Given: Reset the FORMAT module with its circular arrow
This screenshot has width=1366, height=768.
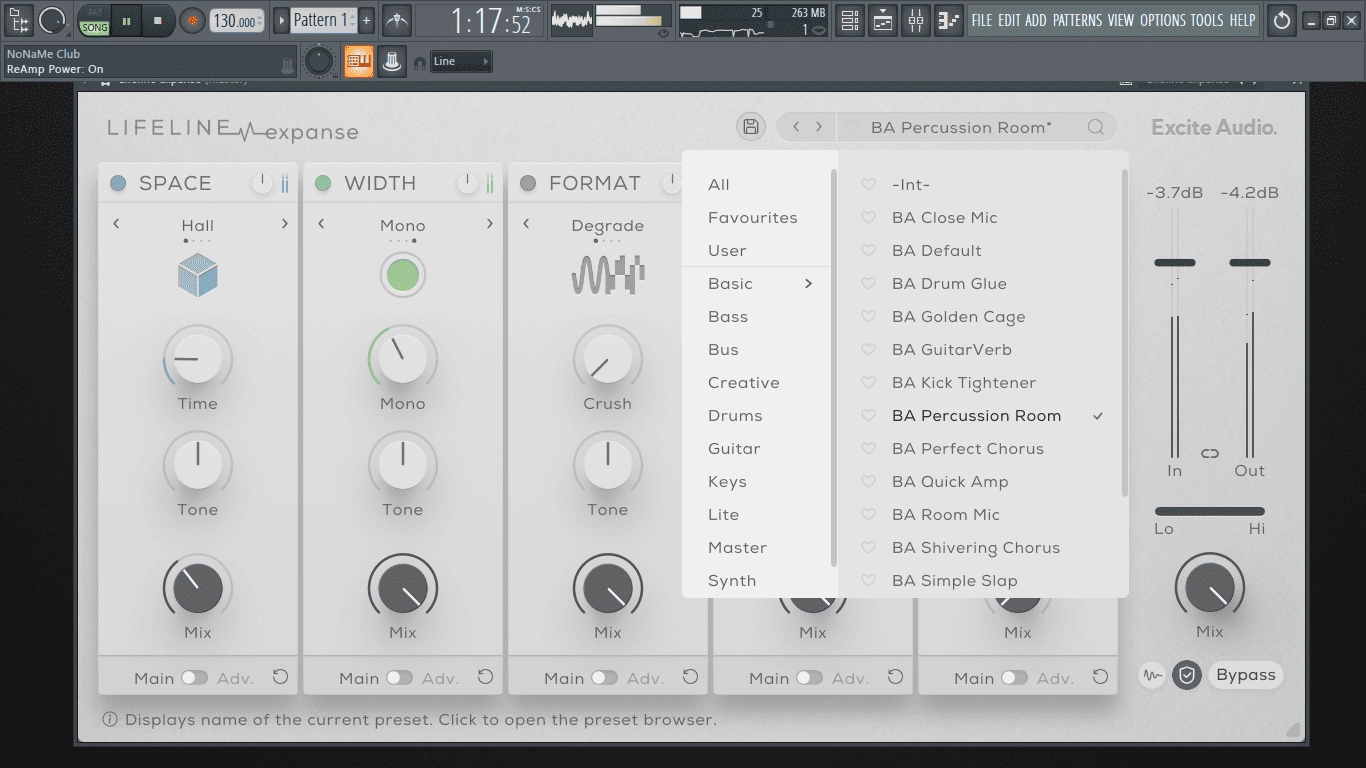Looking at the screenshot, I should coord(690,677).
